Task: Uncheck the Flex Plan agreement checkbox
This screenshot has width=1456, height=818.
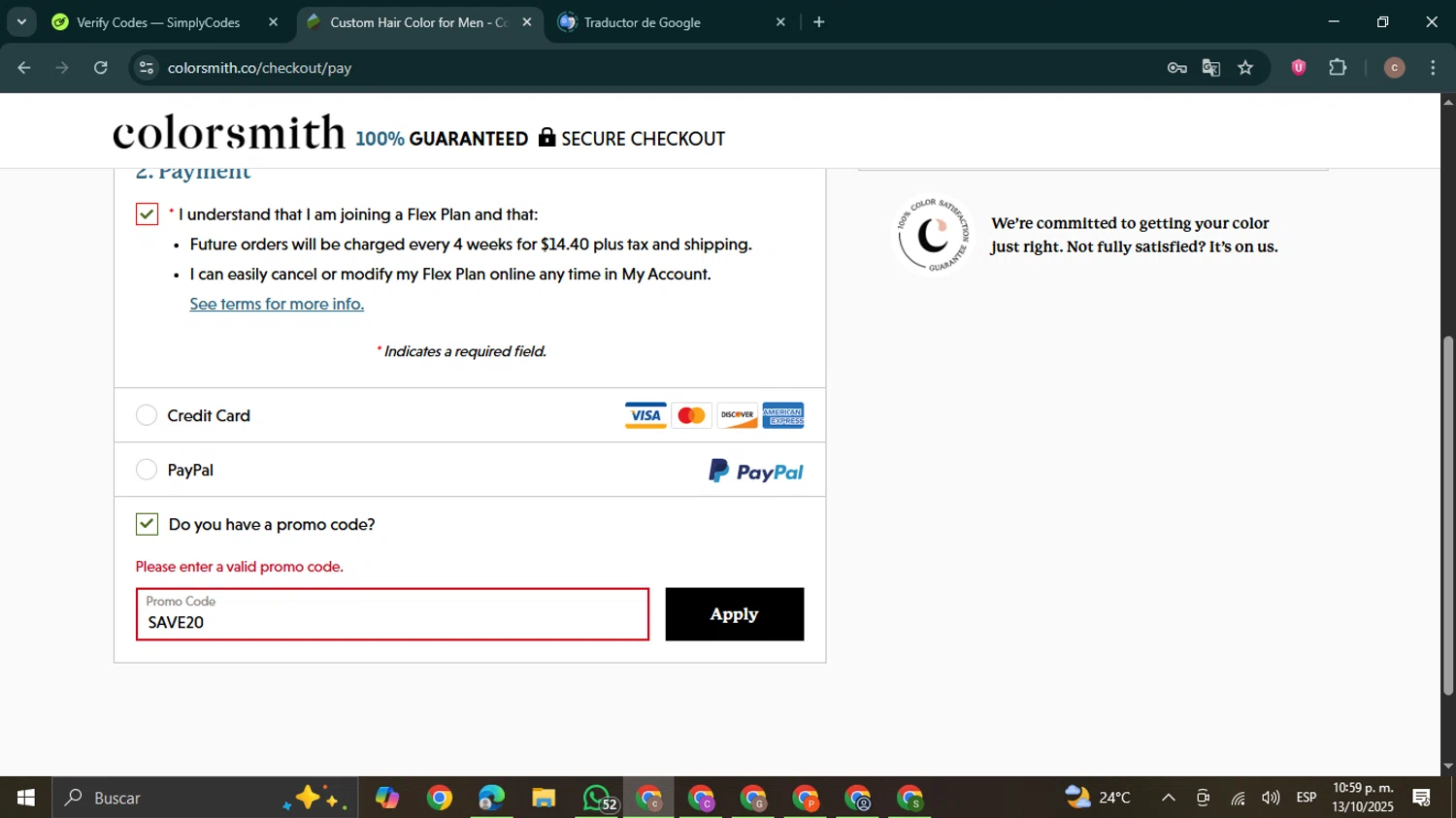Action: [147, 213]
